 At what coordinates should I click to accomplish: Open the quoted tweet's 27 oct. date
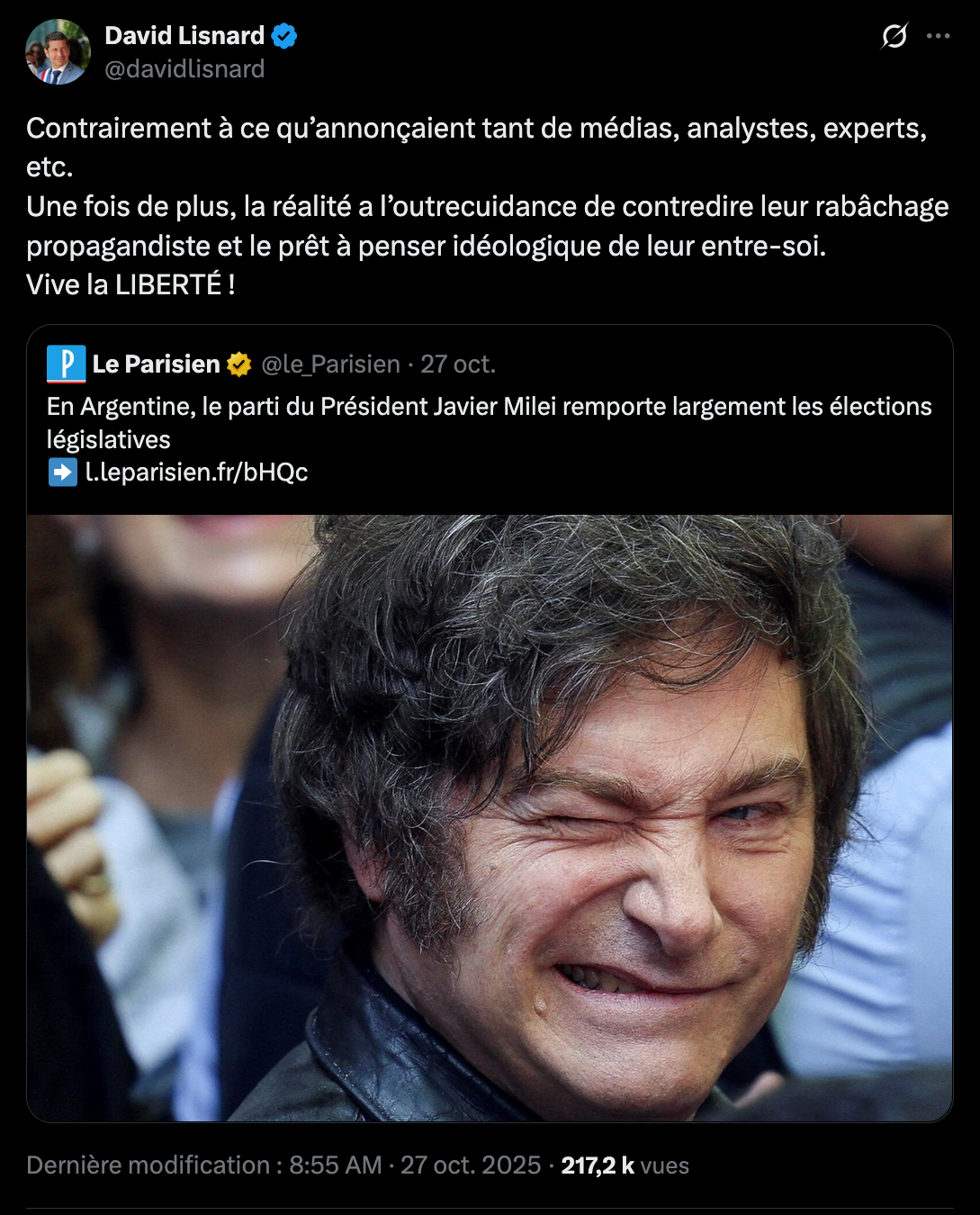click(458, 364)
